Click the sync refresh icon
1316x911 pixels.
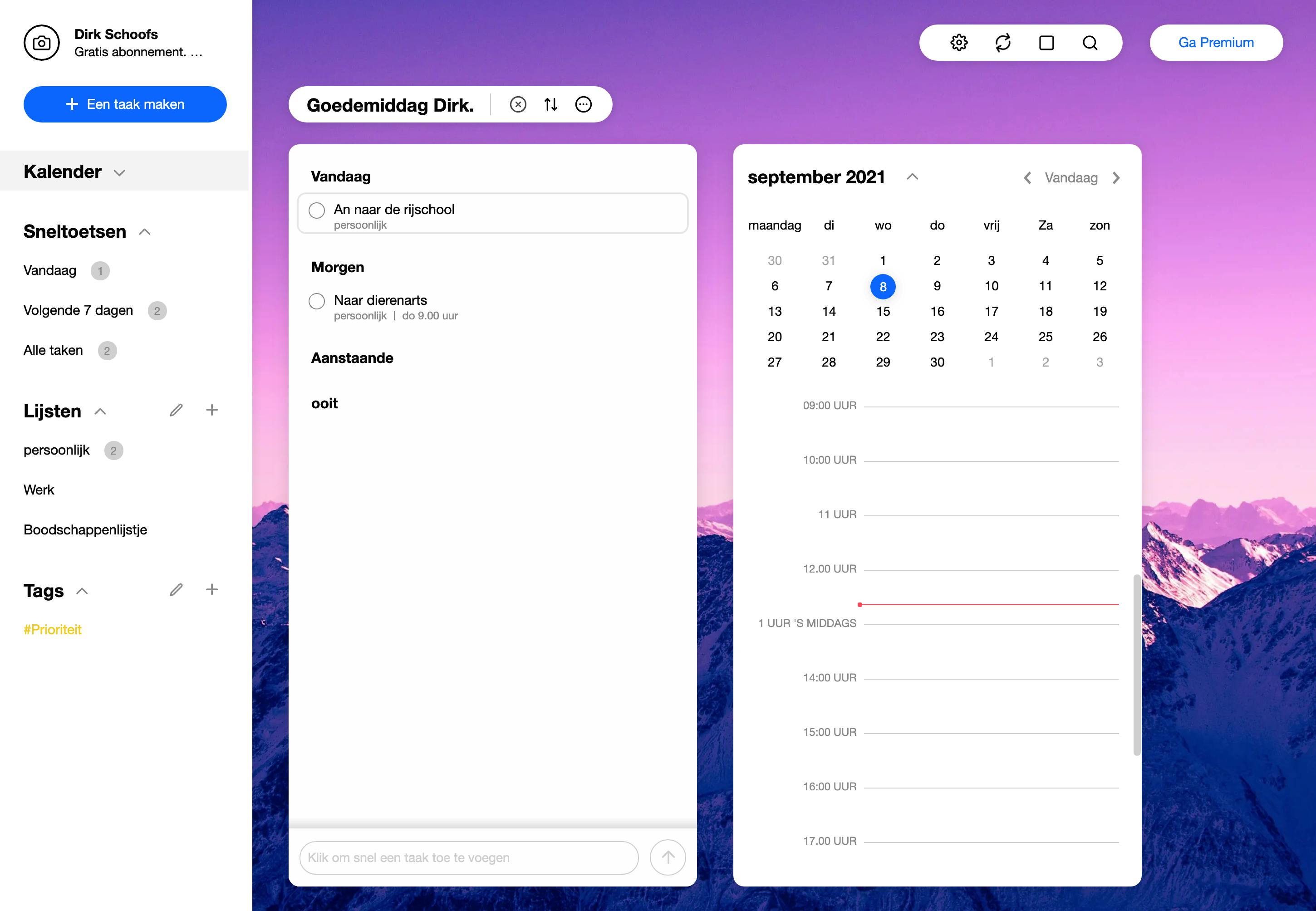[1002, 43]
